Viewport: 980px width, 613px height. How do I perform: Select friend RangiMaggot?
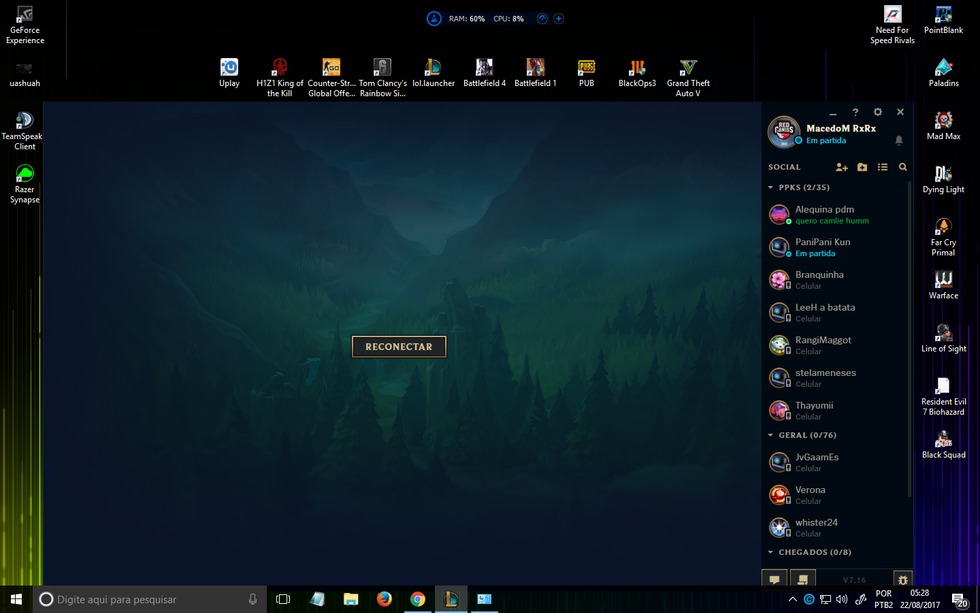836,345
